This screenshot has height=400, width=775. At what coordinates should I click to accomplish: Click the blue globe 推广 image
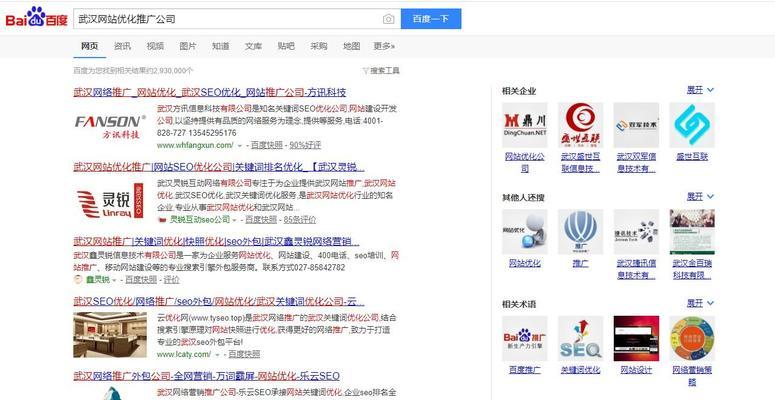pos(581,232)
